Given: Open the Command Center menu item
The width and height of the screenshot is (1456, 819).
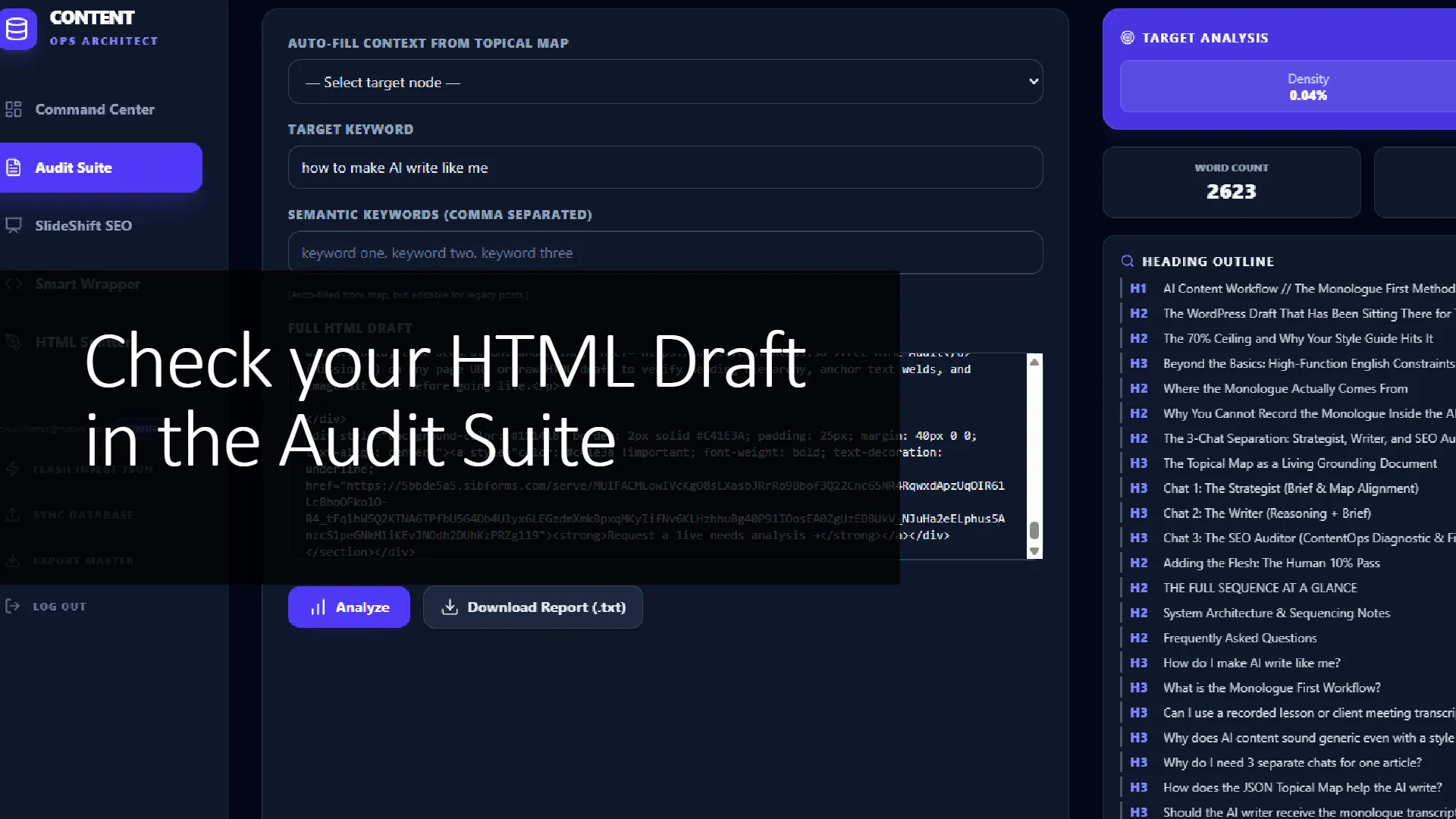Looking at the screenshot, I should 94,109.
